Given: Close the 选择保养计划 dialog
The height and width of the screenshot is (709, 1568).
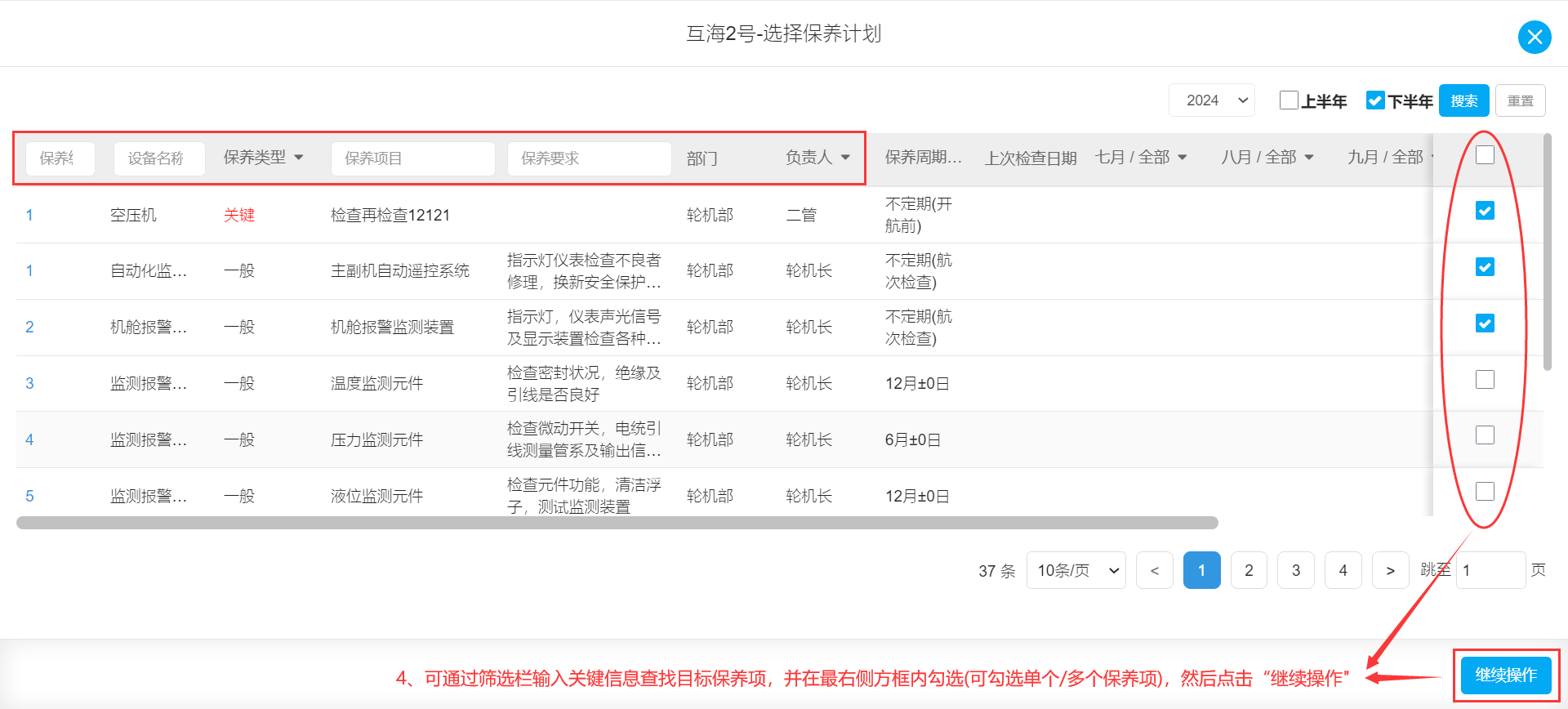Looking at the screenshot, I should tap(1535, 37).
